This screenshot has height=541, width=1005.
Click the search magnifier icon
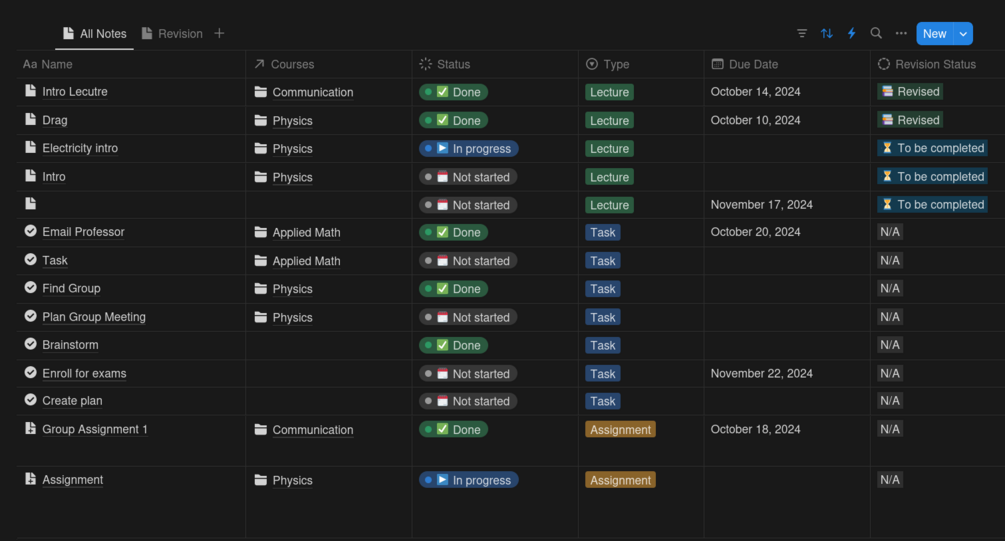(876, 33)
